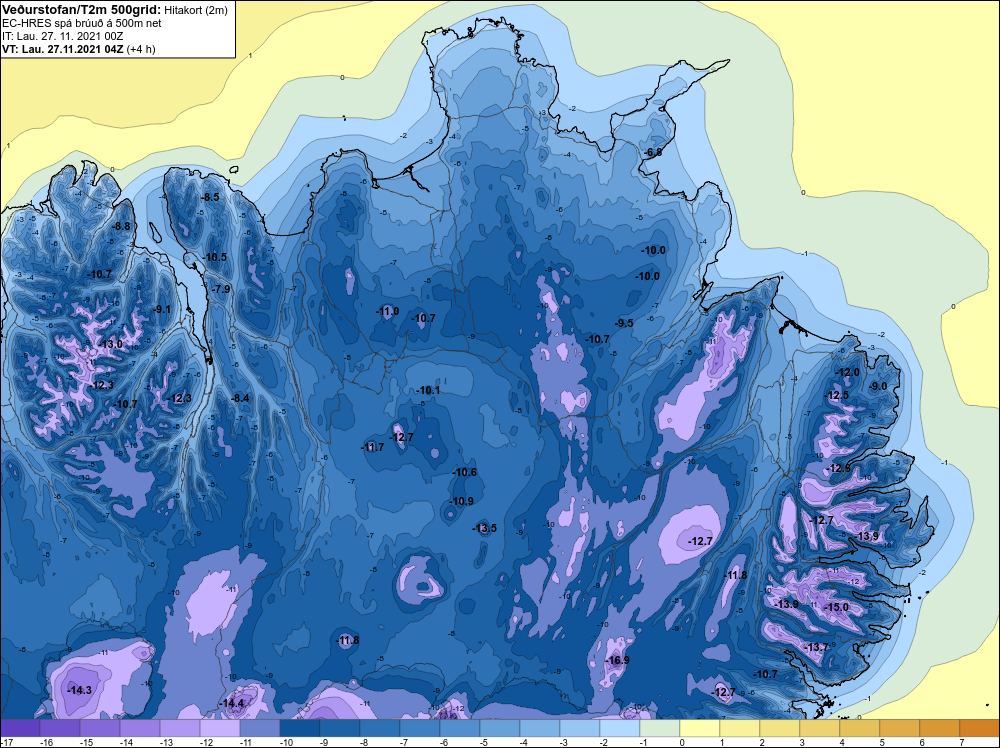Click the -8.8 temperature value
The width and height of the screenshot is (1000, 748).
tap(121, 226)
